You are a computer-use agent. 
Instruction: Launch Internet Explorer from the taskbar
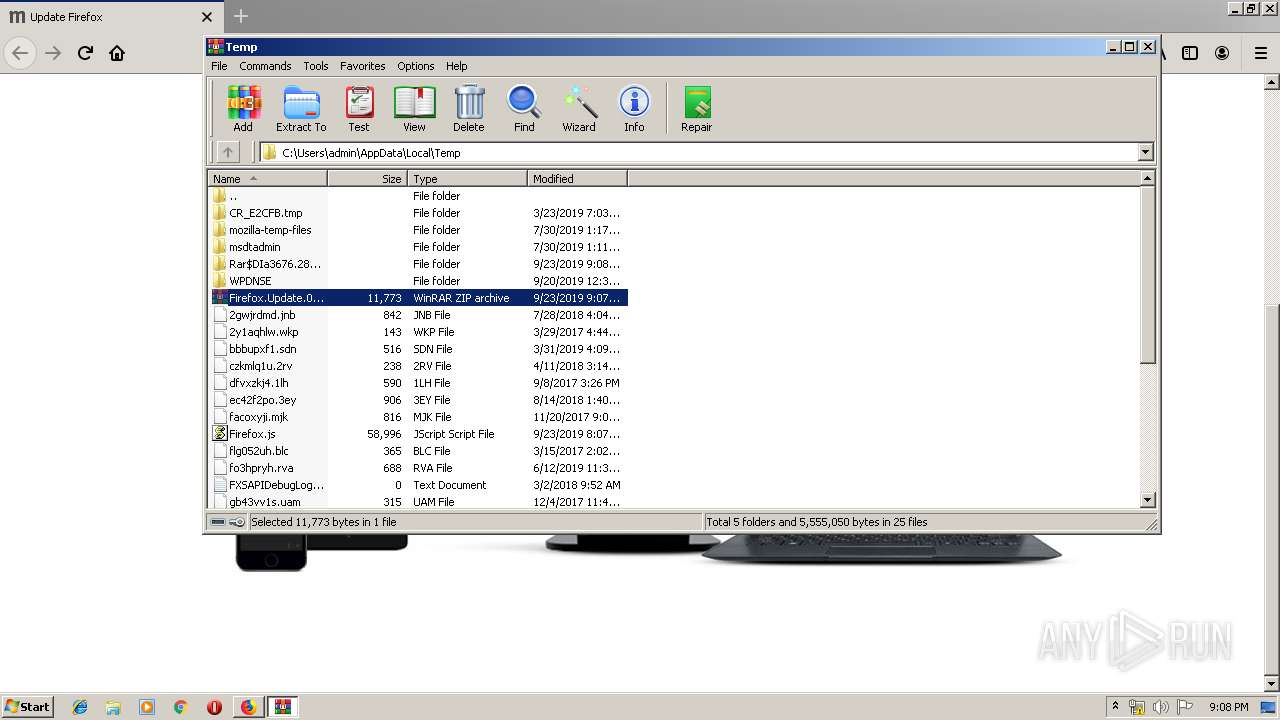[80, 707]
